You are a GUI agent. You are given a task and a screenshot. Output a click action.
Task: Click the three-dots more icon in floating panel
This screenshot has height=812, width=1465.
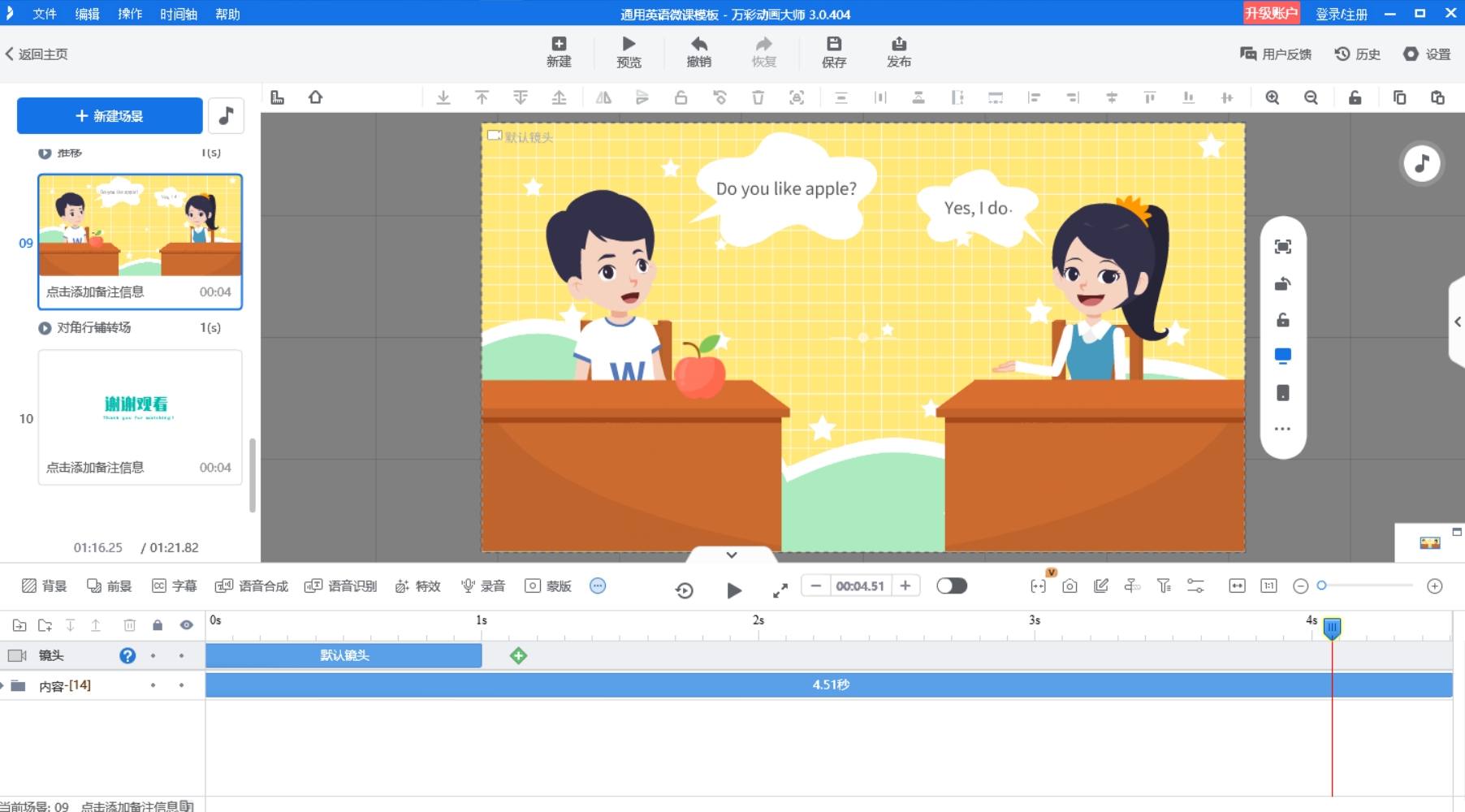click(x=1283, y=429)
